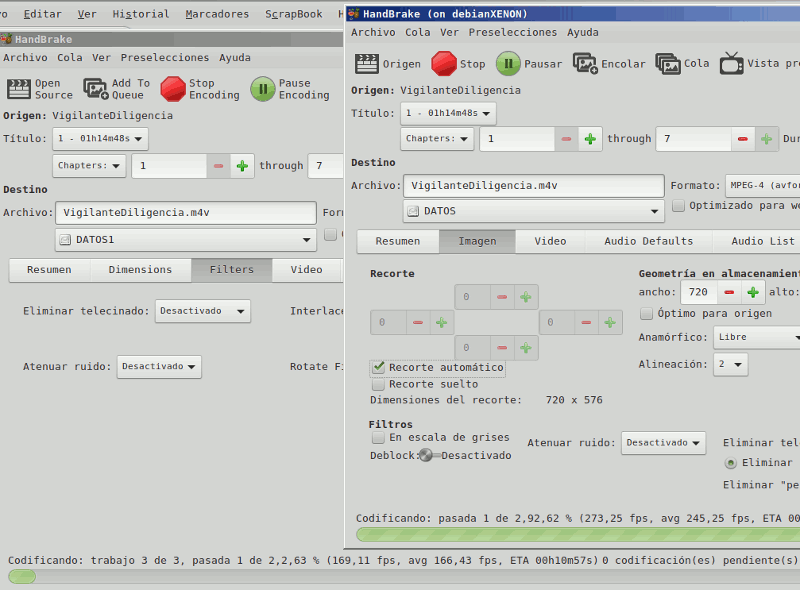Open Título dropdown in left window
This screenshot has width=800, height=590.
(x=101, y=139)
